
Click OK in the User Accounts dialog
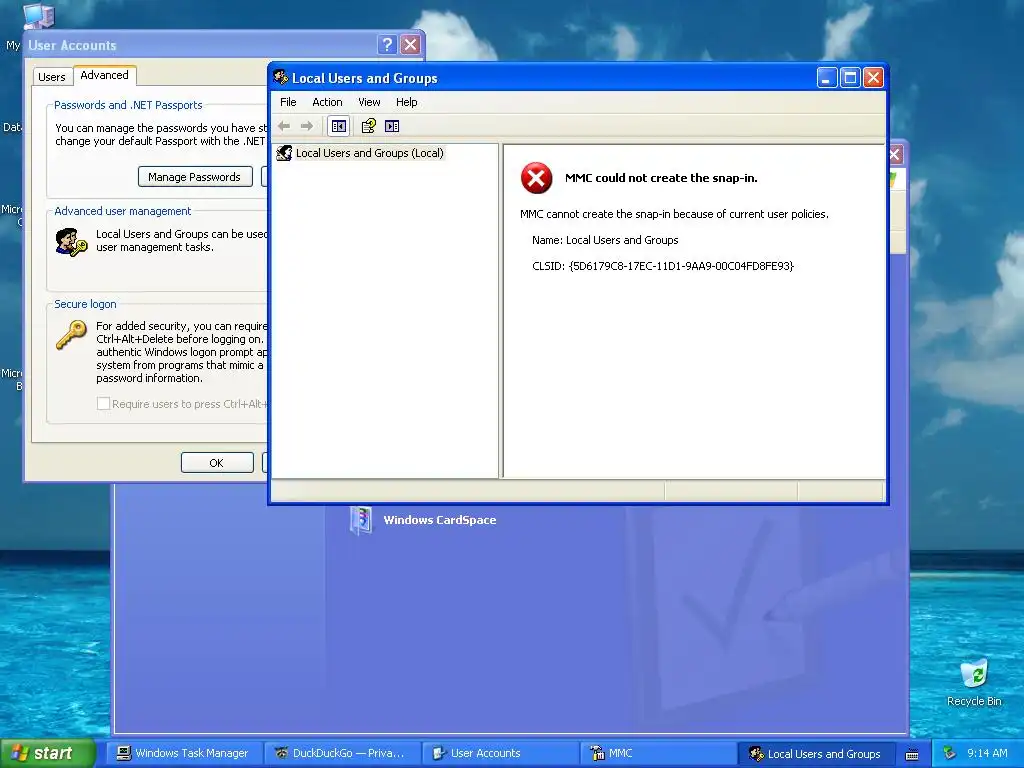point(217,462)
